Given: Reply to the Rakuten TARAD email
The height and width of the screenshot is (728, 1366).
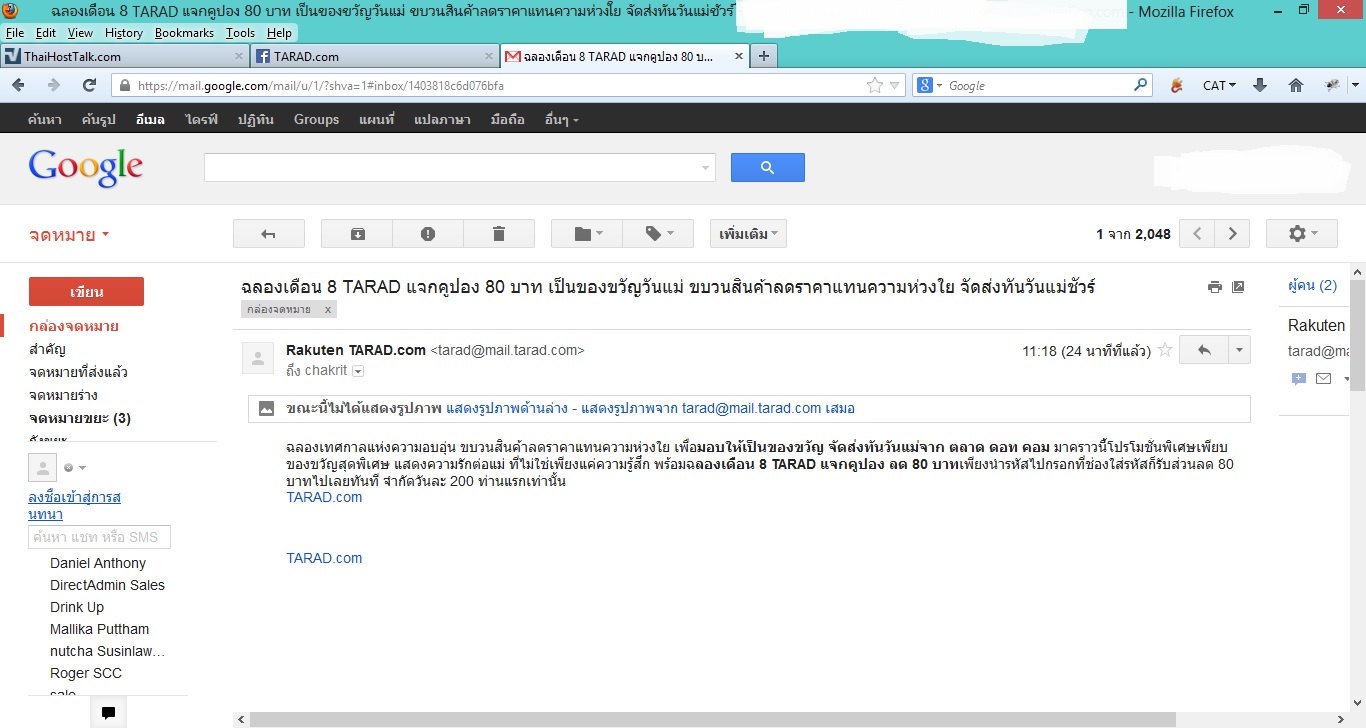Looking at the screenshot, I should [x=1204, y=350].
